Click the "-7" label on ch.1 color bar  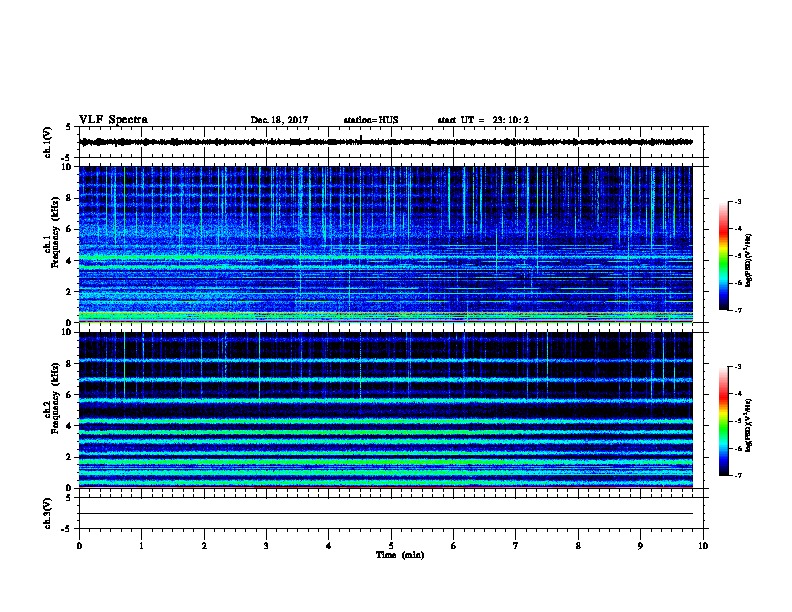(737, 310)
